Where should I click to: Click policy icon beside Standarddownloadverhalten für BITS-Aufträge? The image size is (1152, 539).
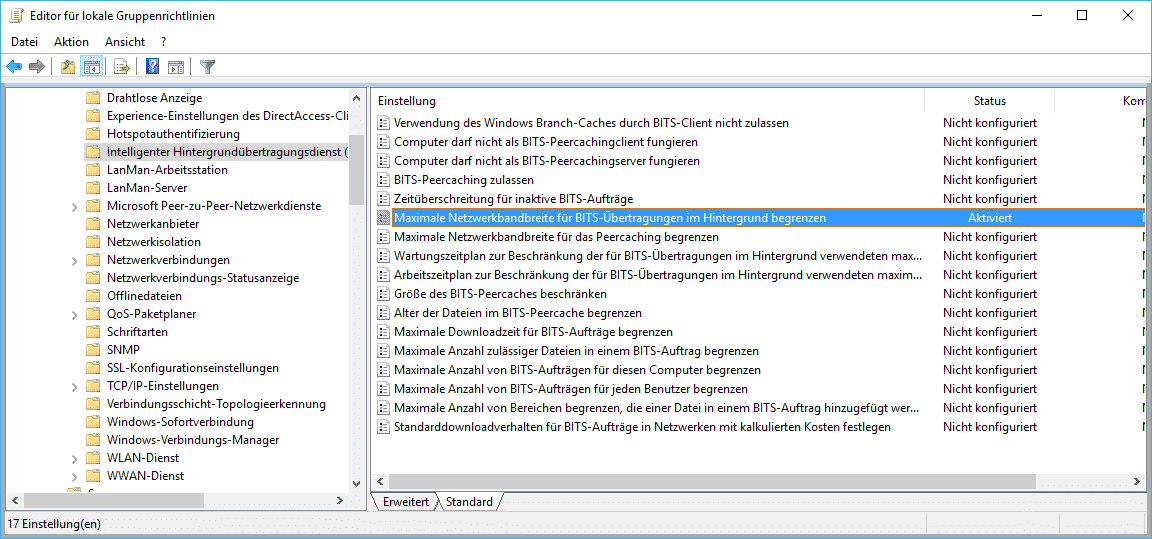coord(383,427)
